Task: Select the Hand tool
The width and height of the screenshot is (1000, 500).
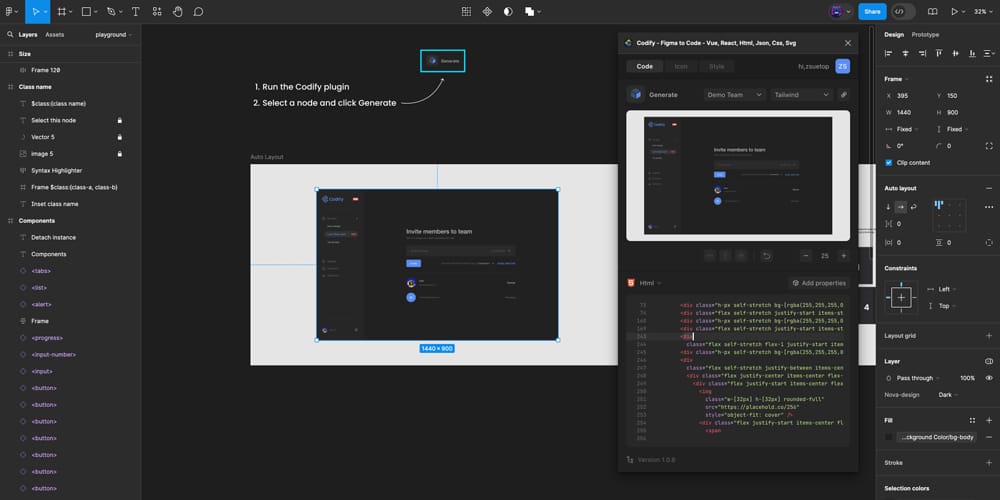Action: (177, 11)
